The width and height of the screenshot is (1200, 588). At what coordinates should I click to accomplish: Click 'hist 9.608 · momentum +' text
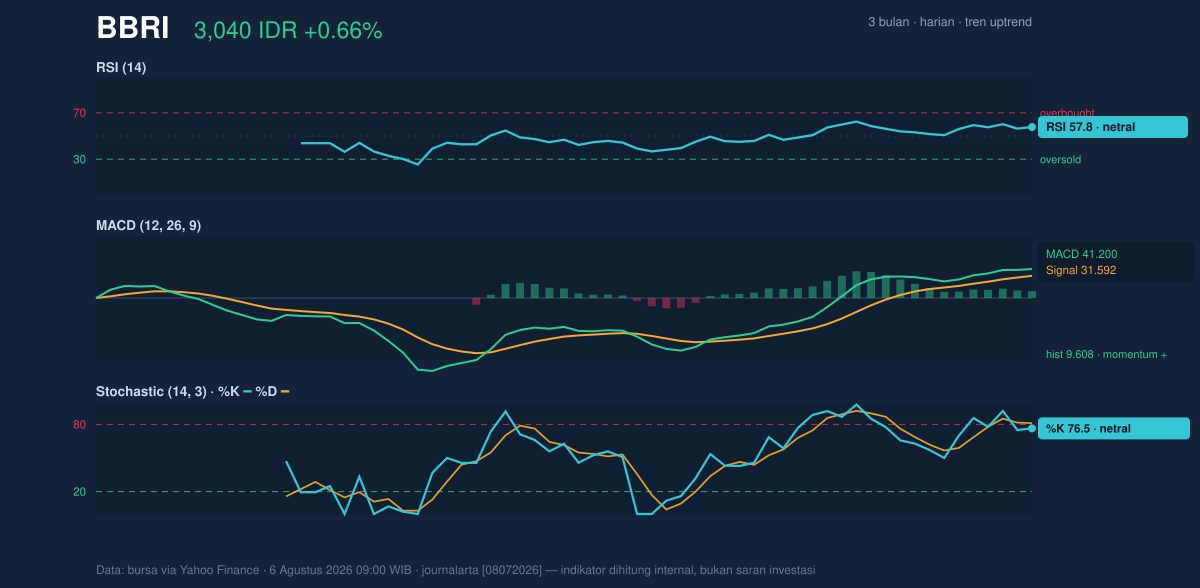coord(1107,354)
